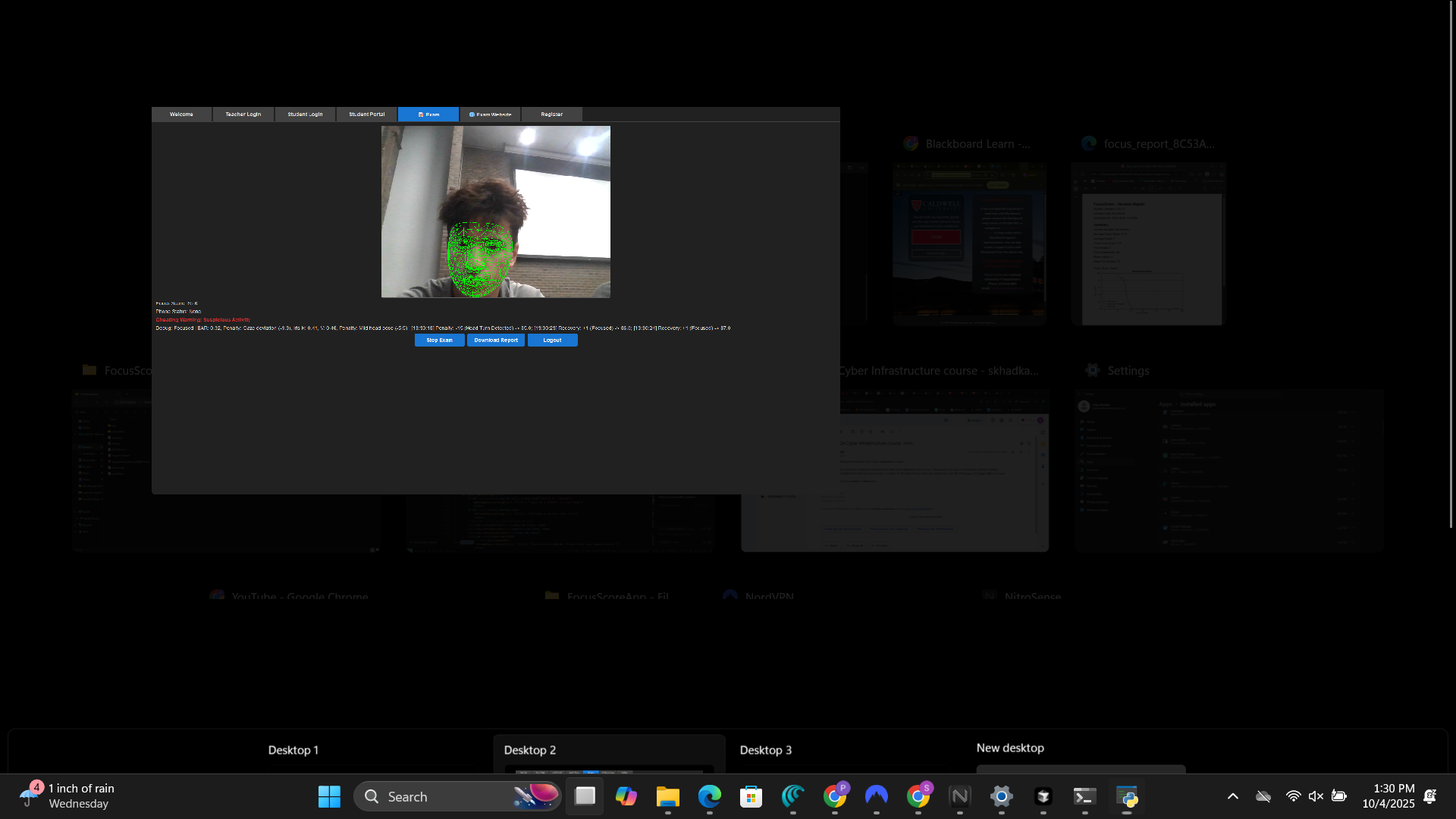
Task: Open the Terminal taskbar icon
Action: (1085, 796)
